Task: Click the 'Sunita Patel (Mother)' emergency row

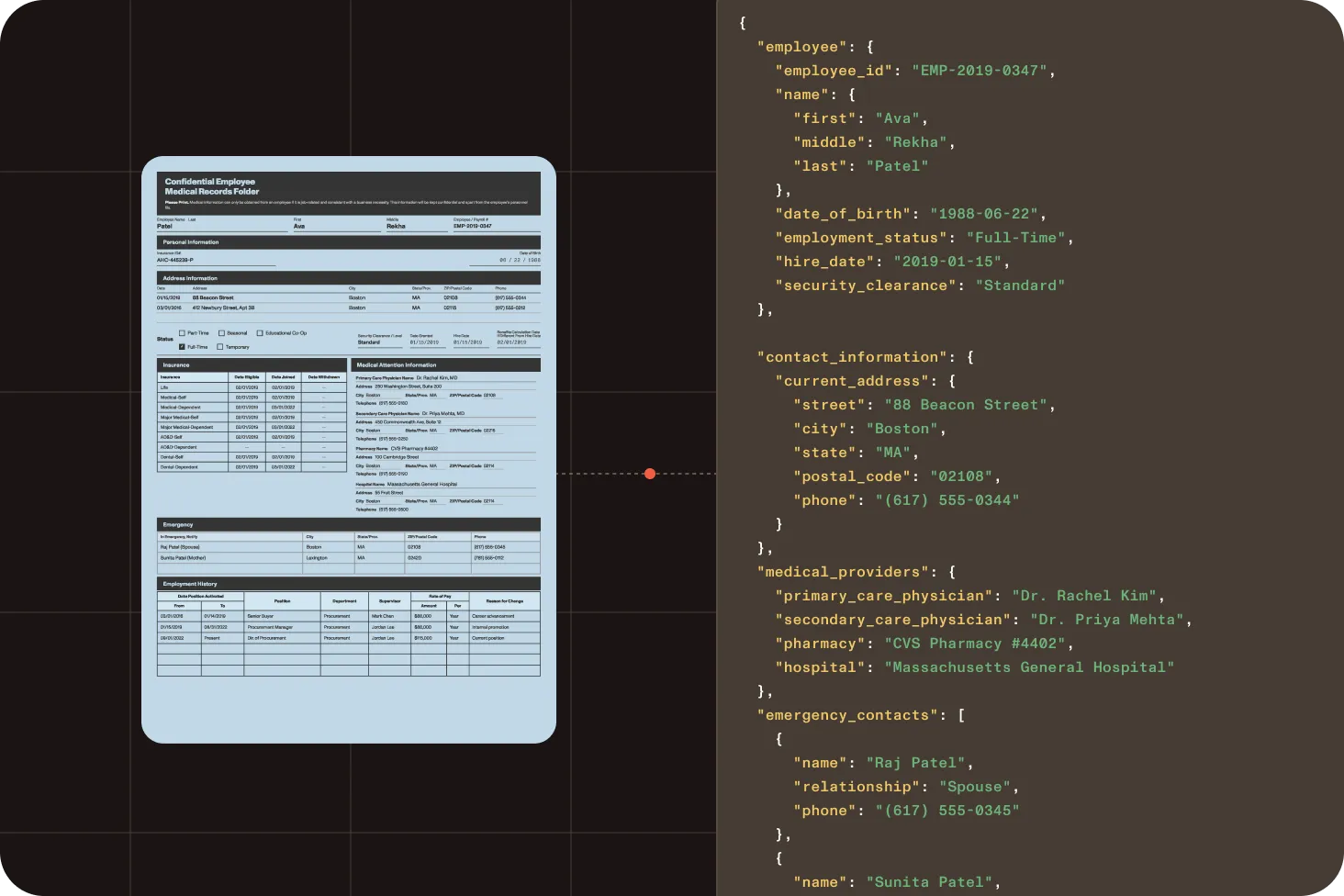Action: [349, 557]
